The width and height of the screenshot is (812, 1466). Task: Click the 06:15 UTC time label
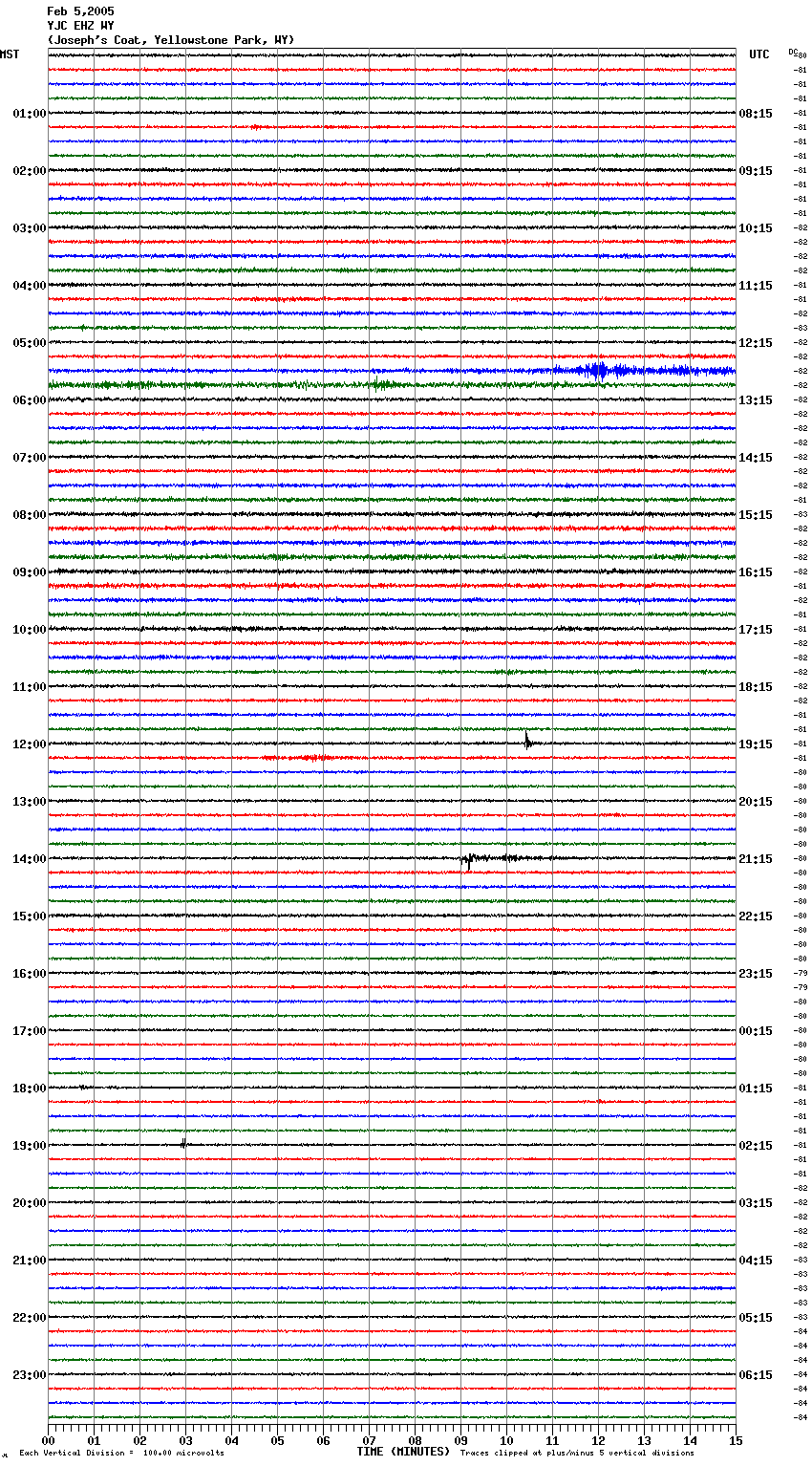tap(756, 1375)
